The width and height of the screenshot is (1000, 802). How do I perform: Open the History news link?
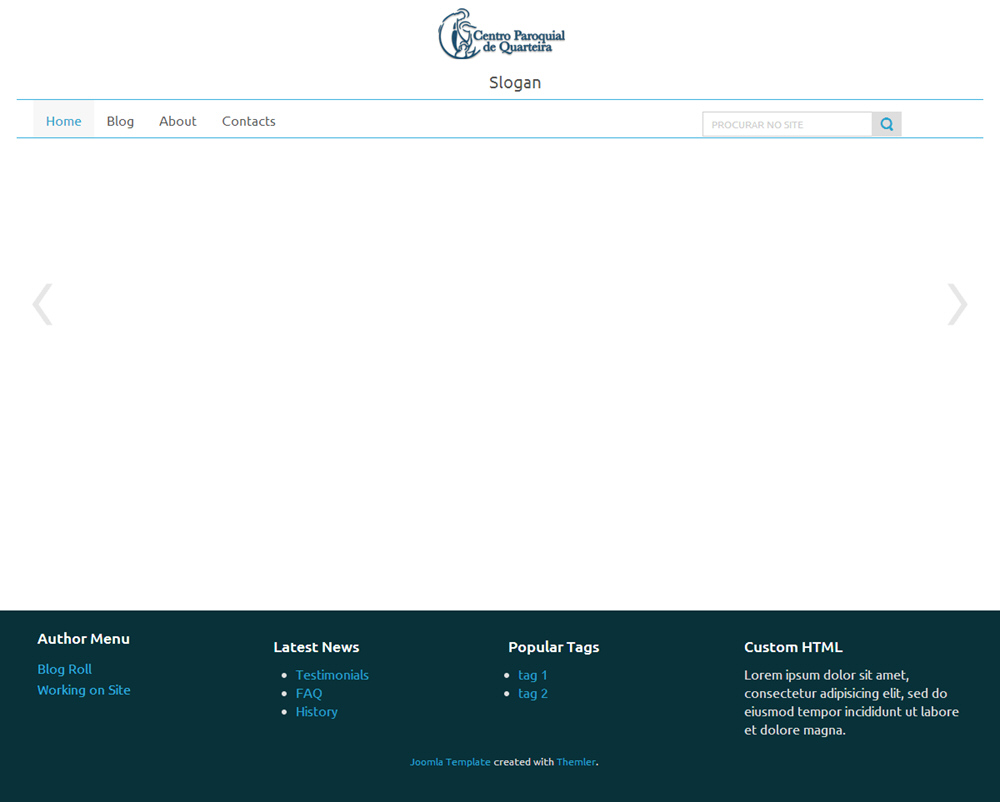click(x=316, y=712)
